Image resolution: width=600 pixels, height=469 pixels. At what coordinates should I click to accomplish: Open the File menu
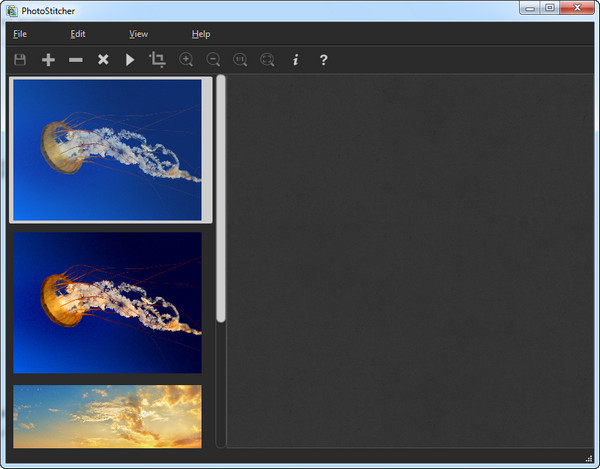tap(20, 34)
